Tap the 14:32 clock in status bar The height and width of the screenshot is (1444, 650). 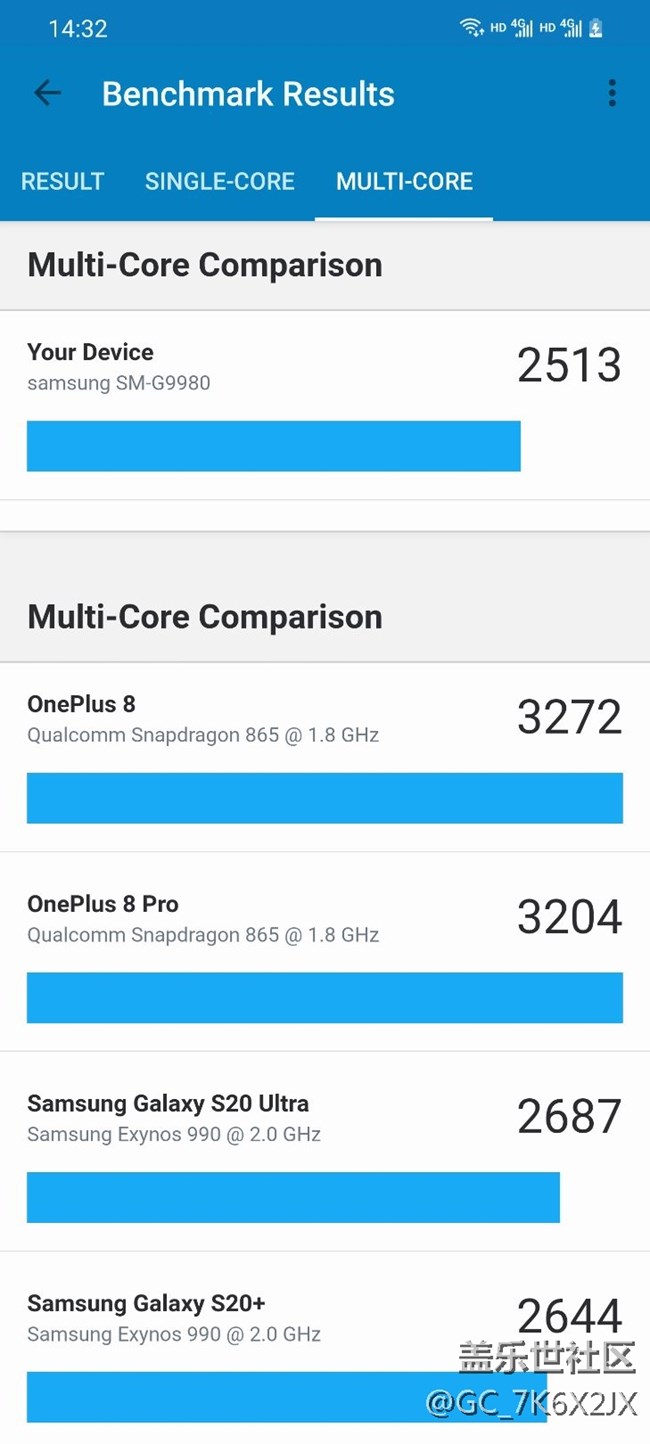(x=78, y=29)
